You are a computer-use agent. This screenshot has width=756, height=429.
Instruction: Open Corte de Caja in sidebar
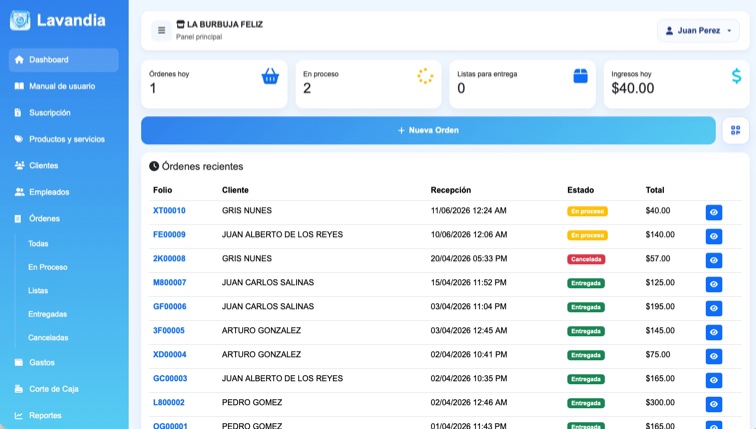[64, 389]
